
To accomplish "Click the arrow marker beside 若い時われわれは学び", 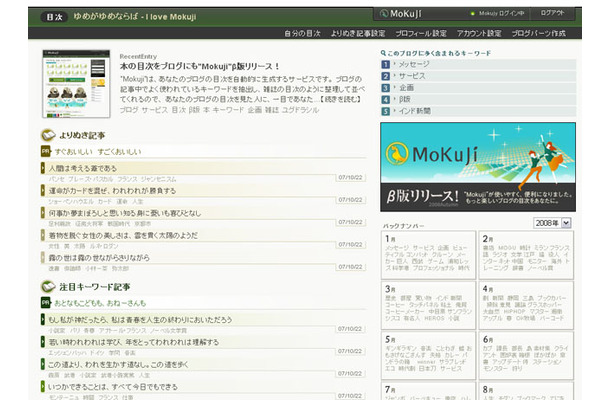I will tap(42, 342).
